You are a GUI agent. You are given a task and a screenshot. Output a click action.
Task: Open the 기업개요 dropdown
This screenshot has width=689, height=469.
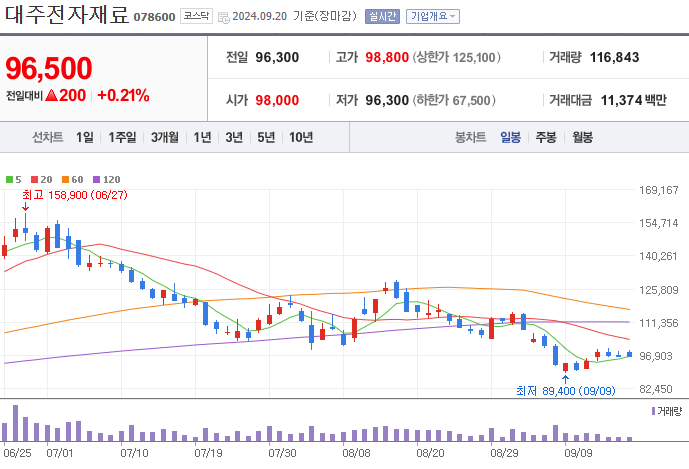tap(432, 17)
